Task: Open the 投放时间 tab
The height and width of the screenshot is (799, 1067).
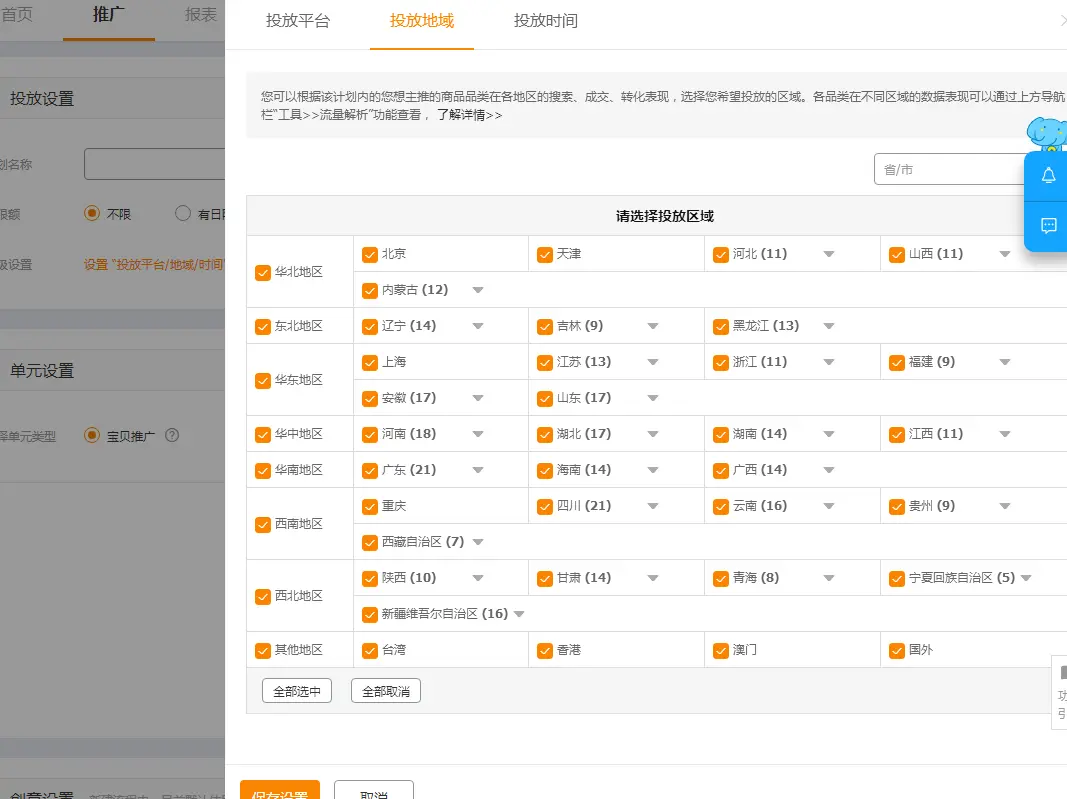Action: coord(545,21)
